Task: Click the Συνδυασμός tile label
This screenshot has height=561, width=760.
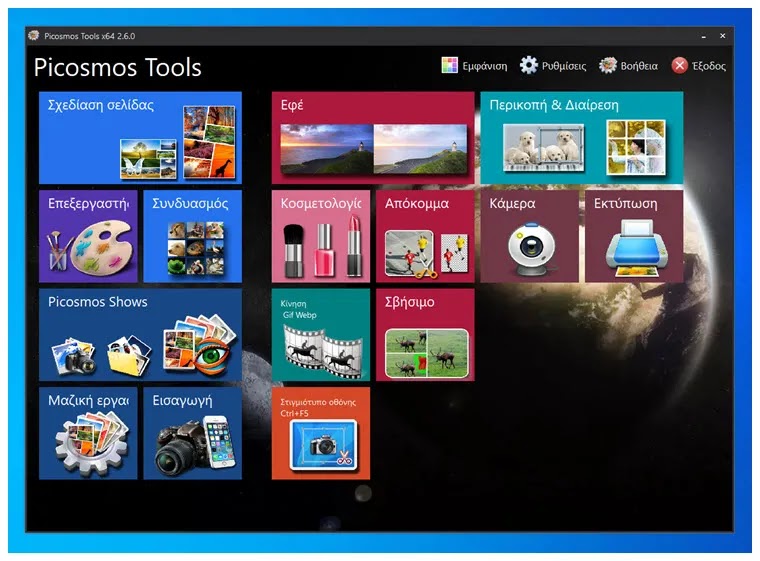Action: [x=190, y=203]
